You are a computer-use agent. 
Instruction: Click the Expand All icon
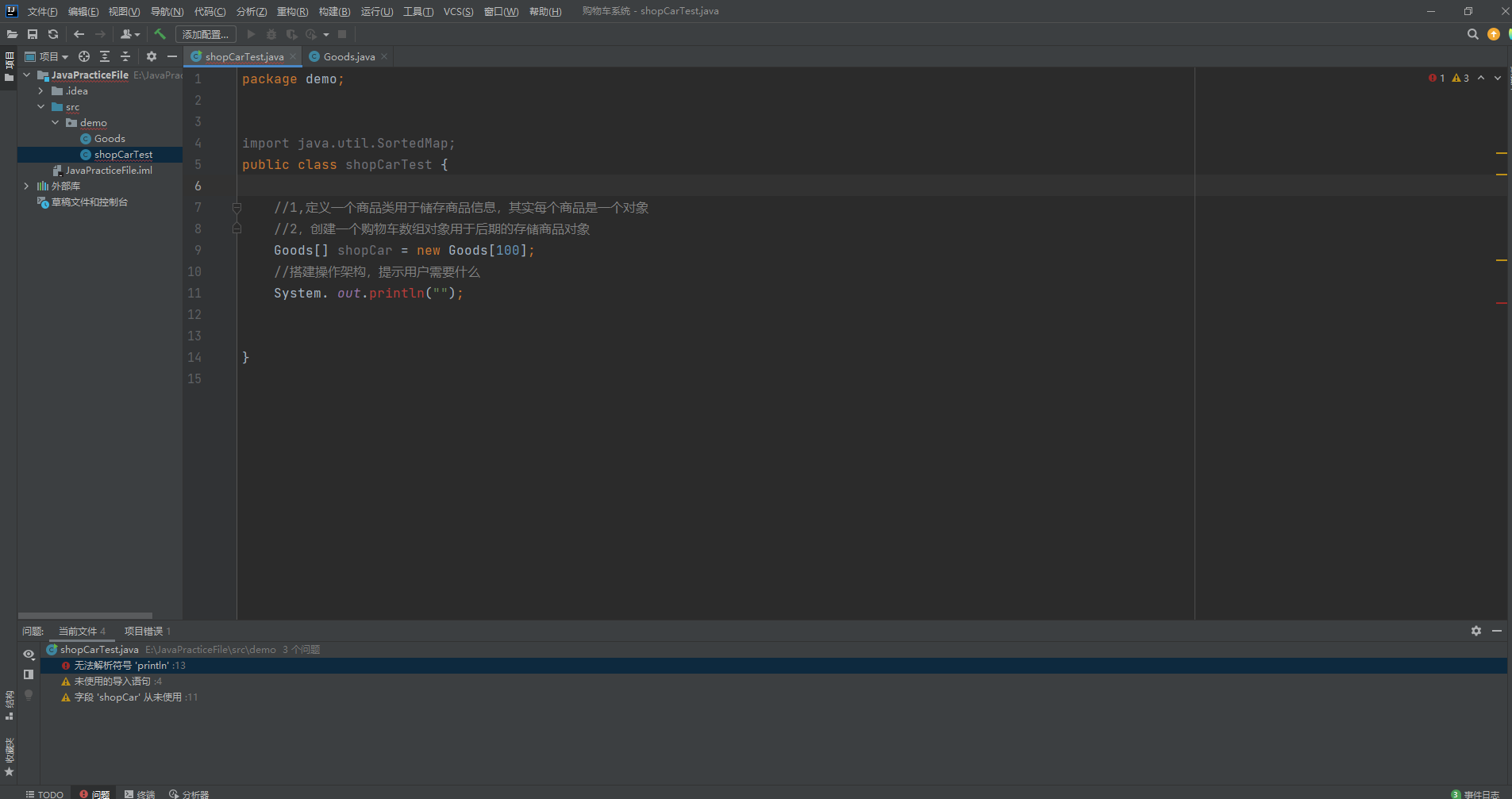(105, 56)
